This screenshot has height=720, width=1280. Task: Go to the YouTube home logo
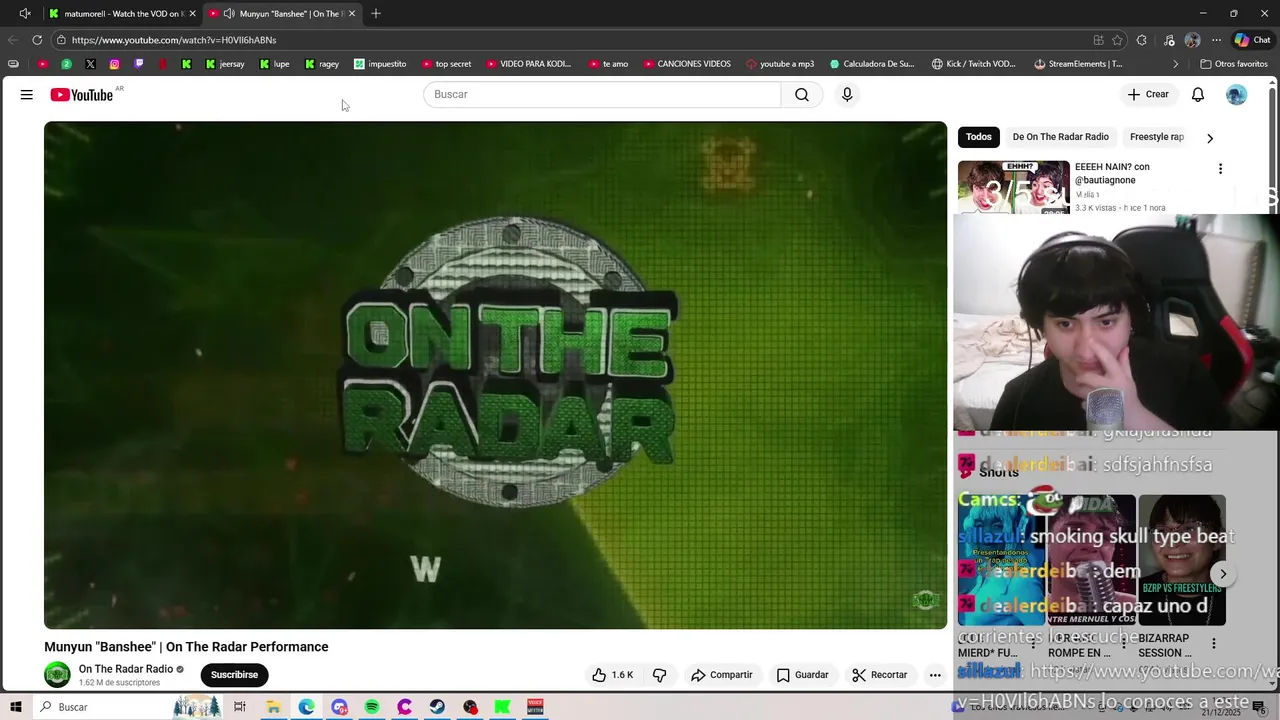point(82,94)
